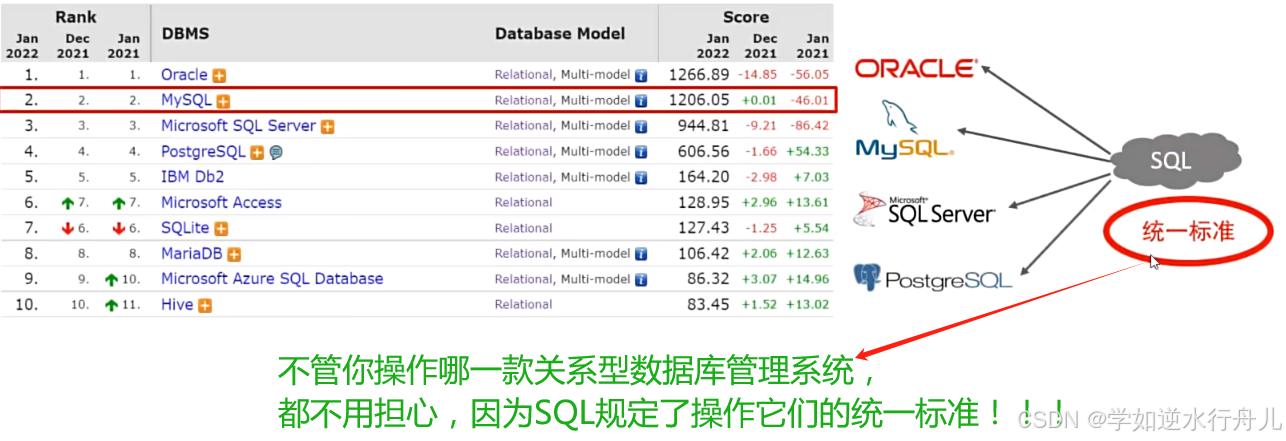Click the score change -14.85
The height and width of the screenshot is (441, 1286).
pos(758,75)
